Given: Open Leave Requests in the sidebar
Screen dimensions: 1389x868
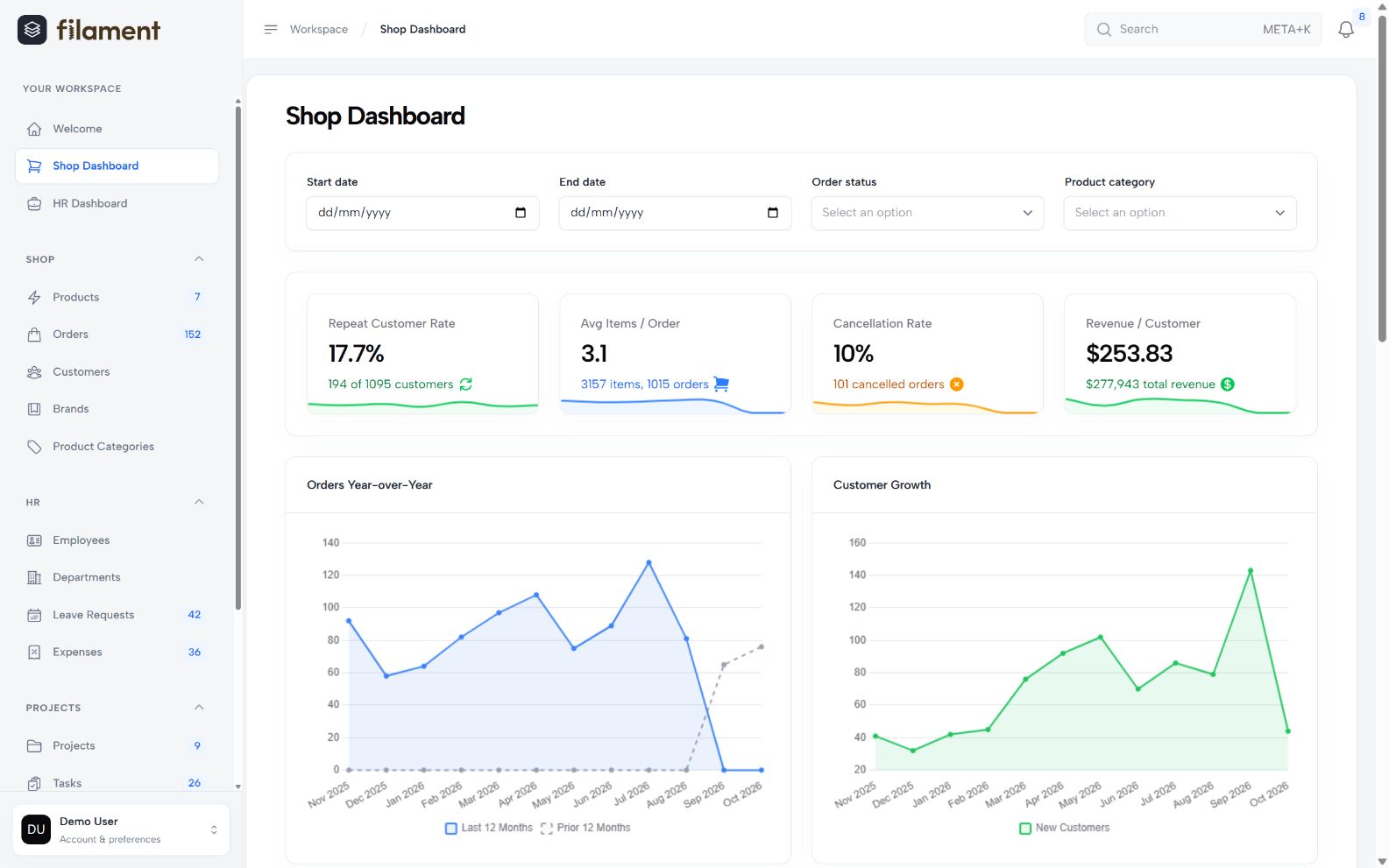Looking at the screenshot, I should [x=117, y=615].
